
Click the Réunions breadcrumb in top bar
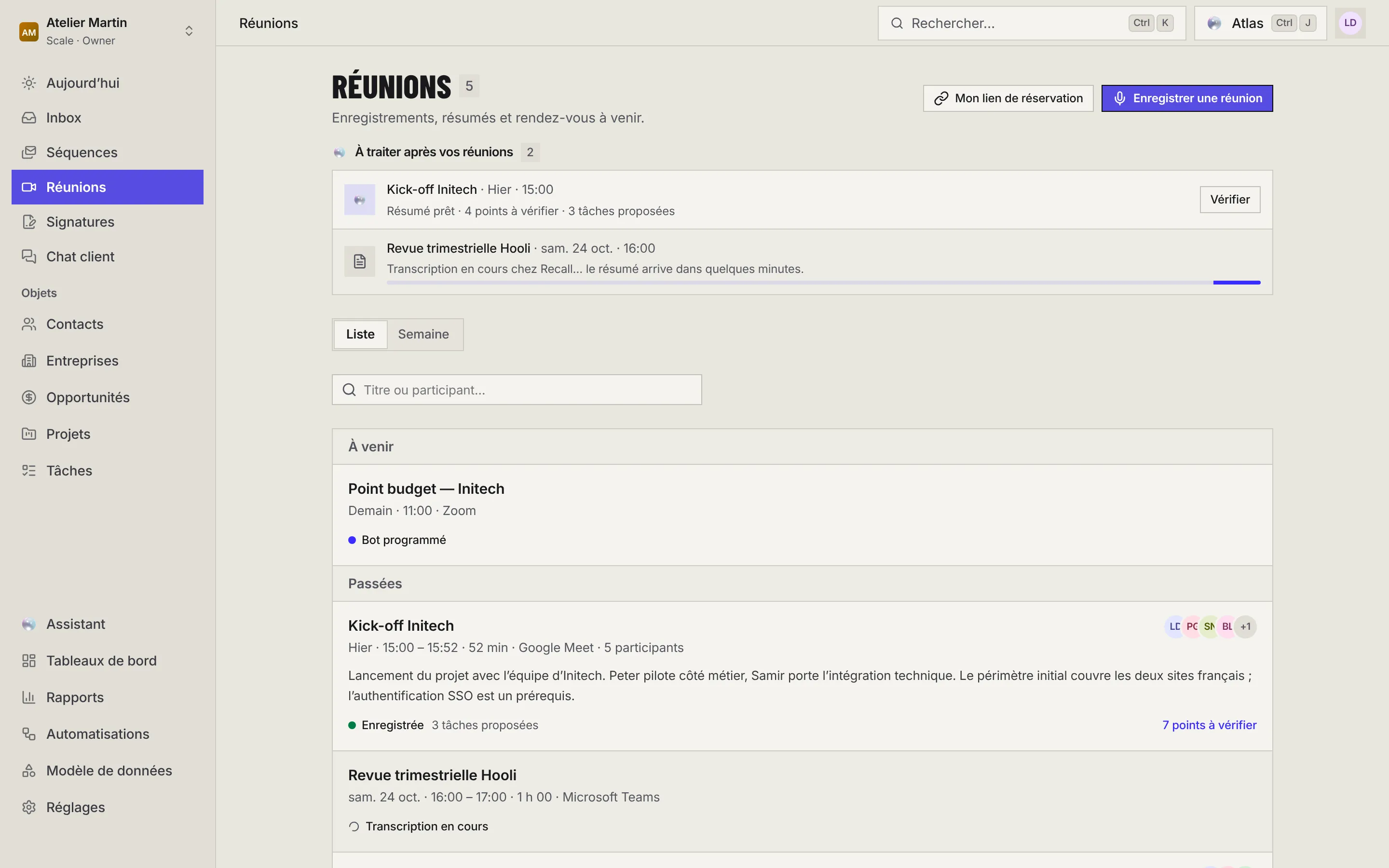coord(269,24)
